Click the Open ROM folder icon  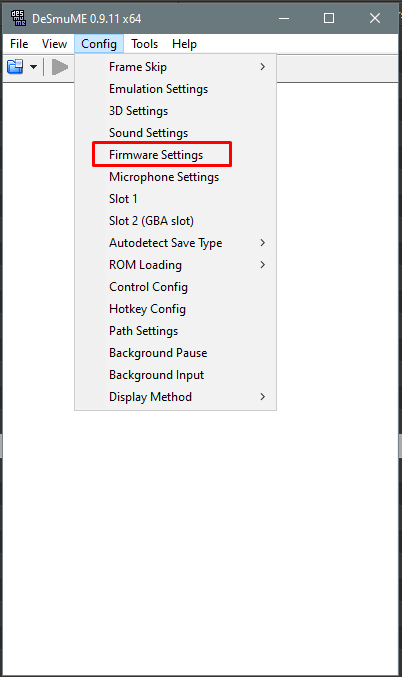pos(16,67)
